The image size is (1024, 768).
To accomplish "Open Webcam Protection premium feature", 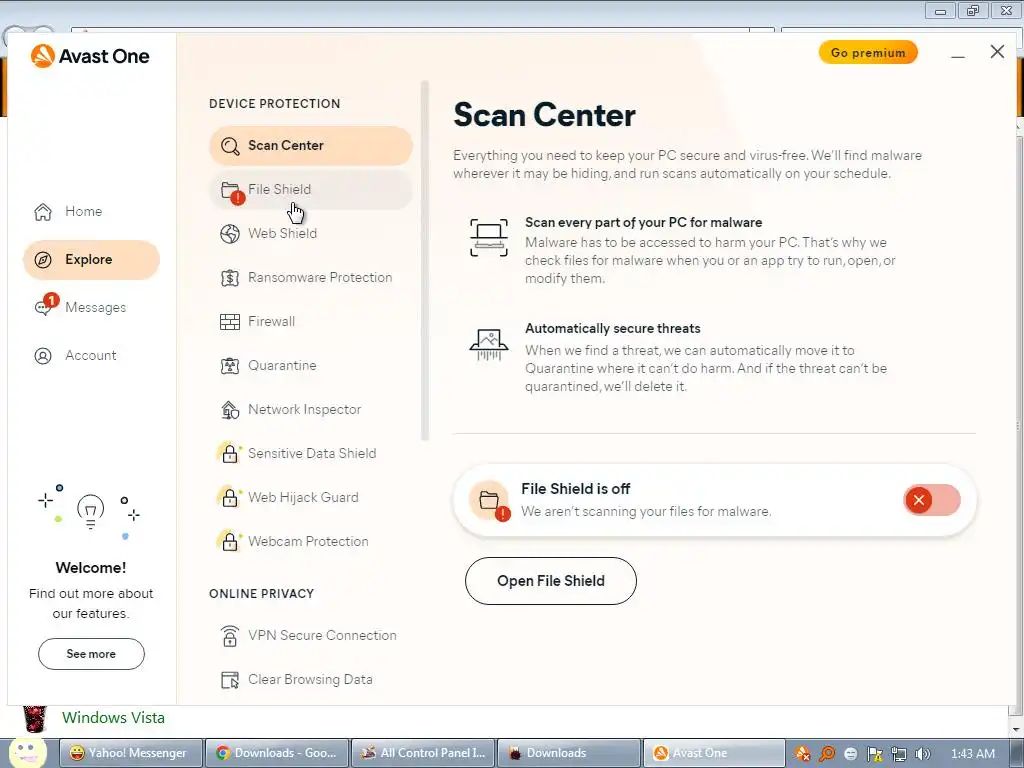I will tap(311, 542).
